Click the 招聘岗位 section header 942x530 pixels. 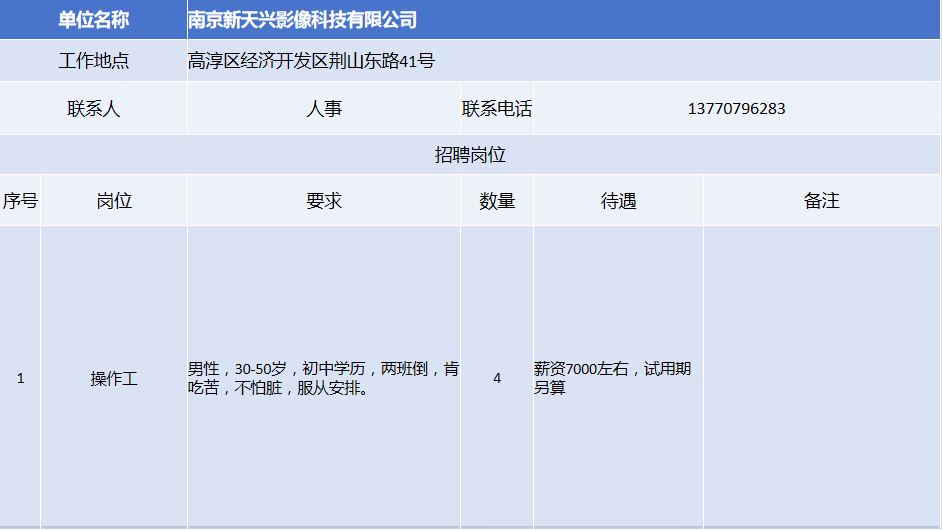tap(470, 155)
